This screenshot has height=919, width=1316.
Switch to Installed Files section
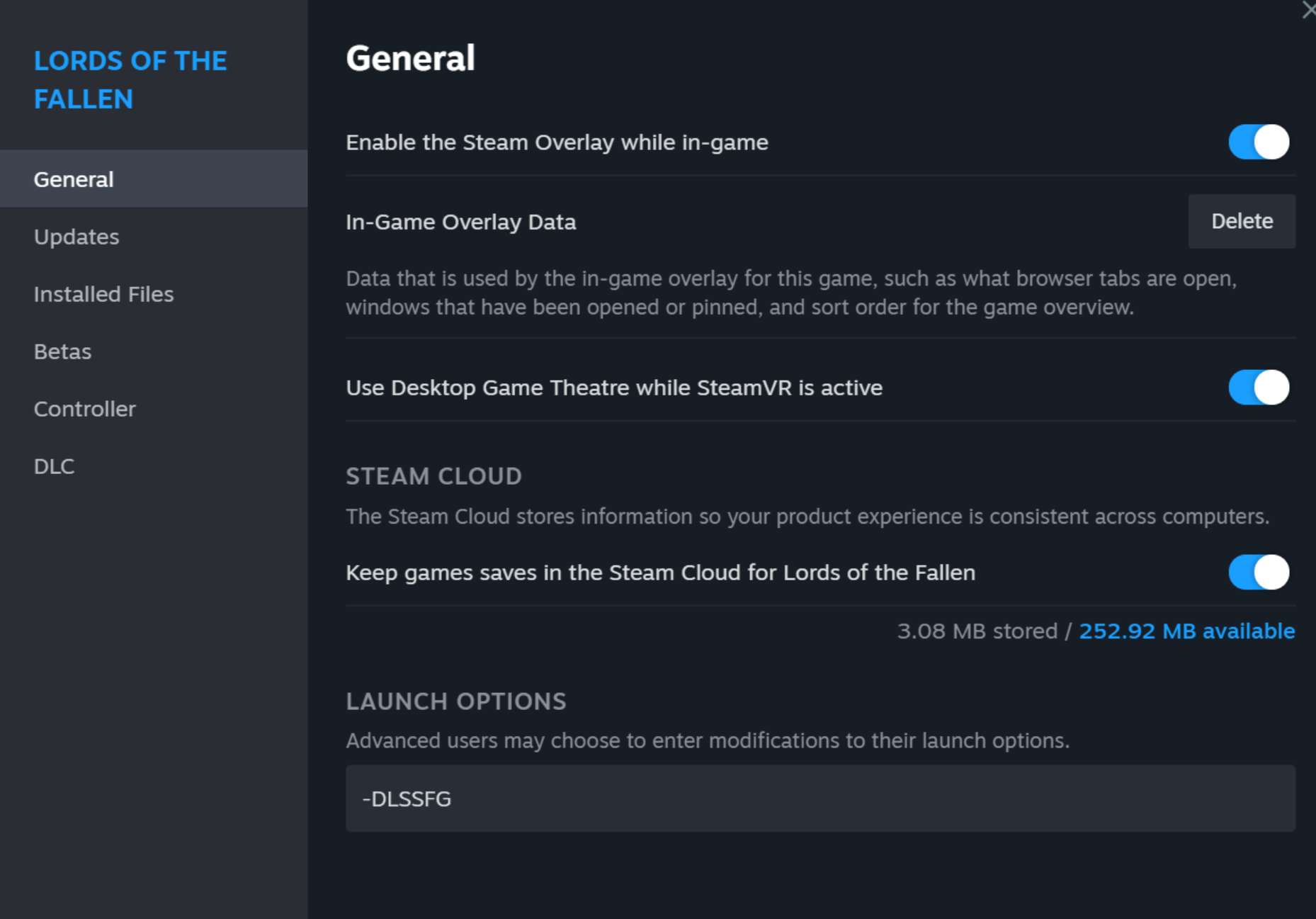(103, 294)
